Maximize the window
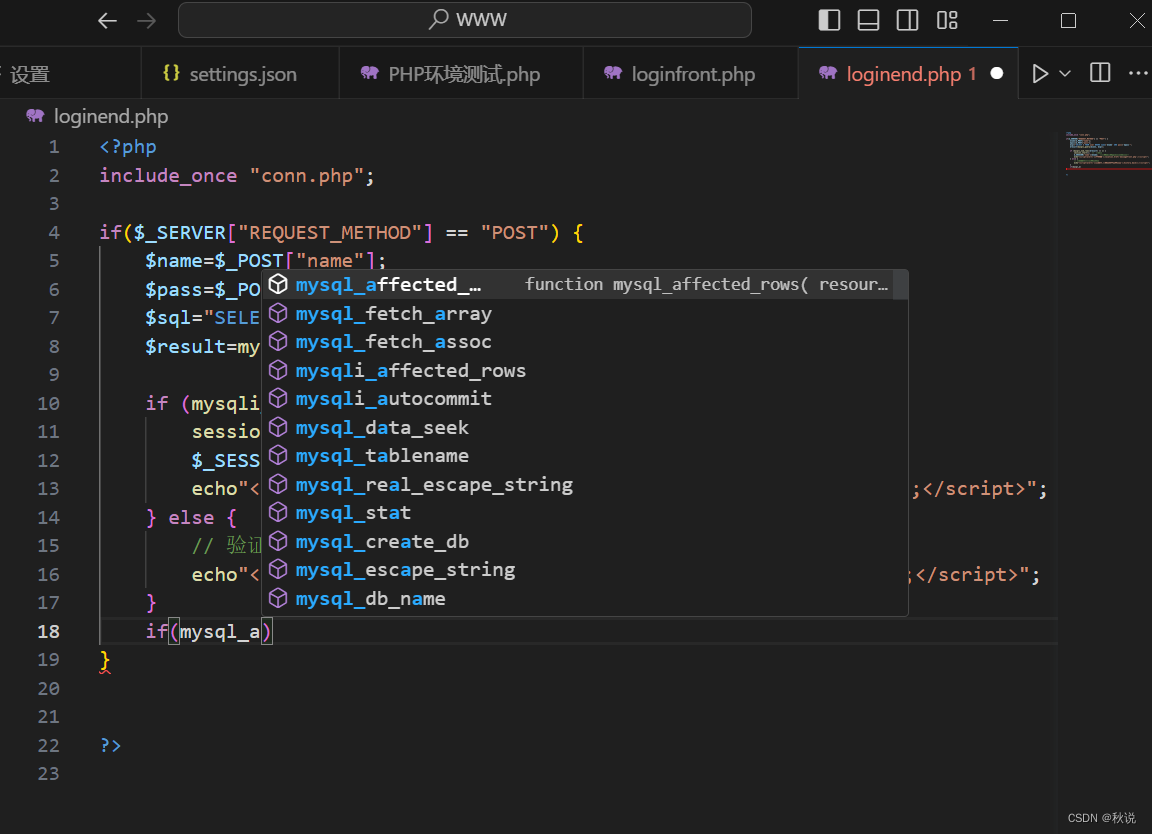The width and height of the screenshot is (1152, 834). point(1068,21)
